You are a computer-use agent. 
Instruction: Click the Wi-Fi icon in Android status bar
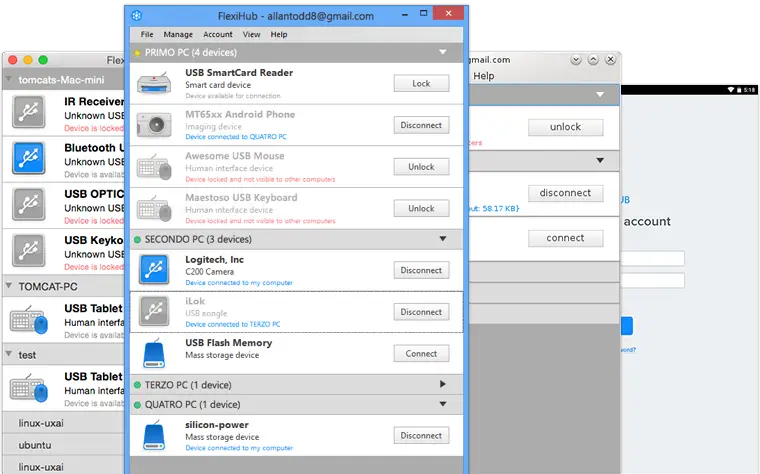pyautogui.click(x=731, y=90)
